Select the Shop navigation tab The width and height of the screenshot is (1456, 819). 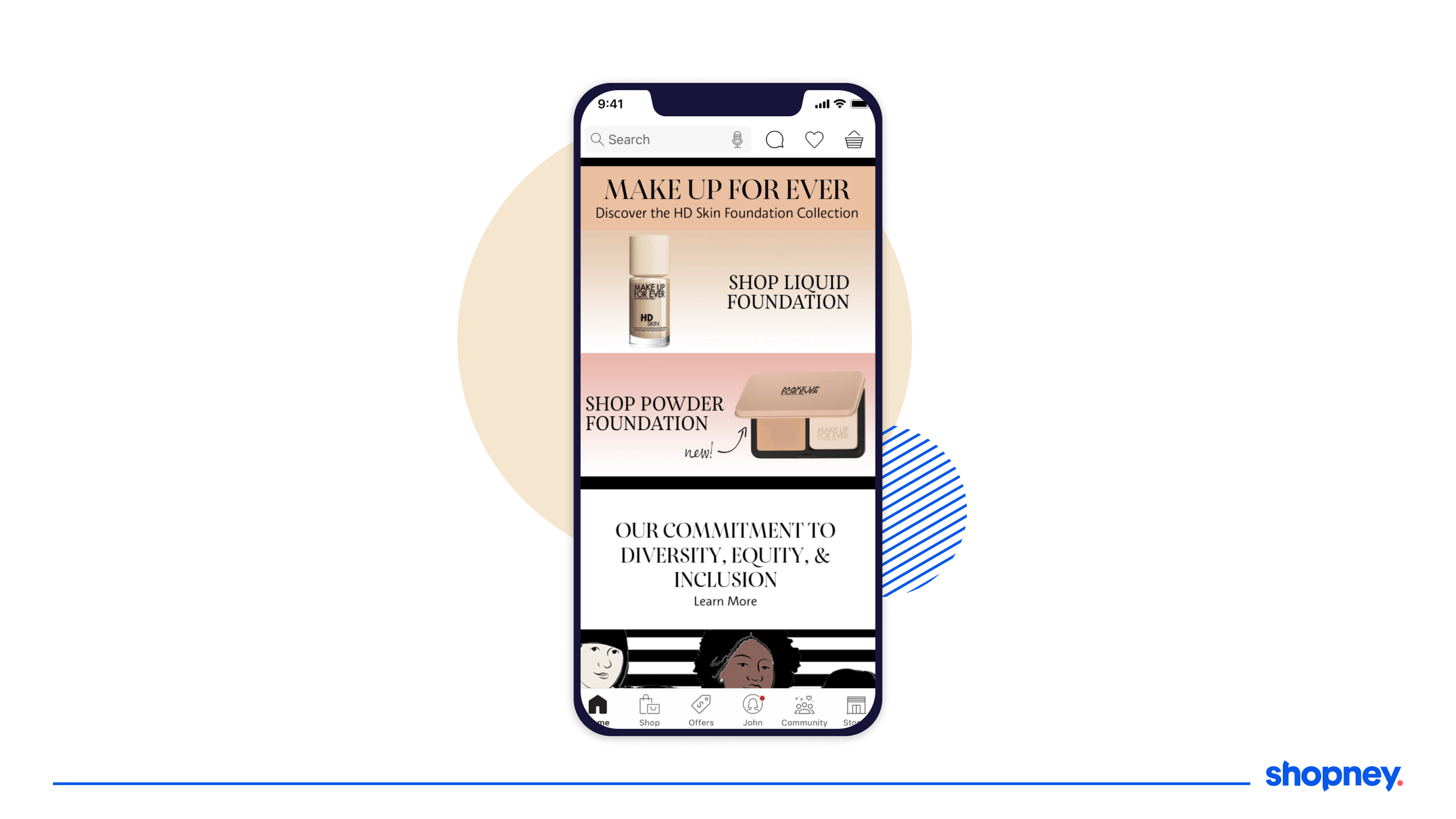point(648,711)
